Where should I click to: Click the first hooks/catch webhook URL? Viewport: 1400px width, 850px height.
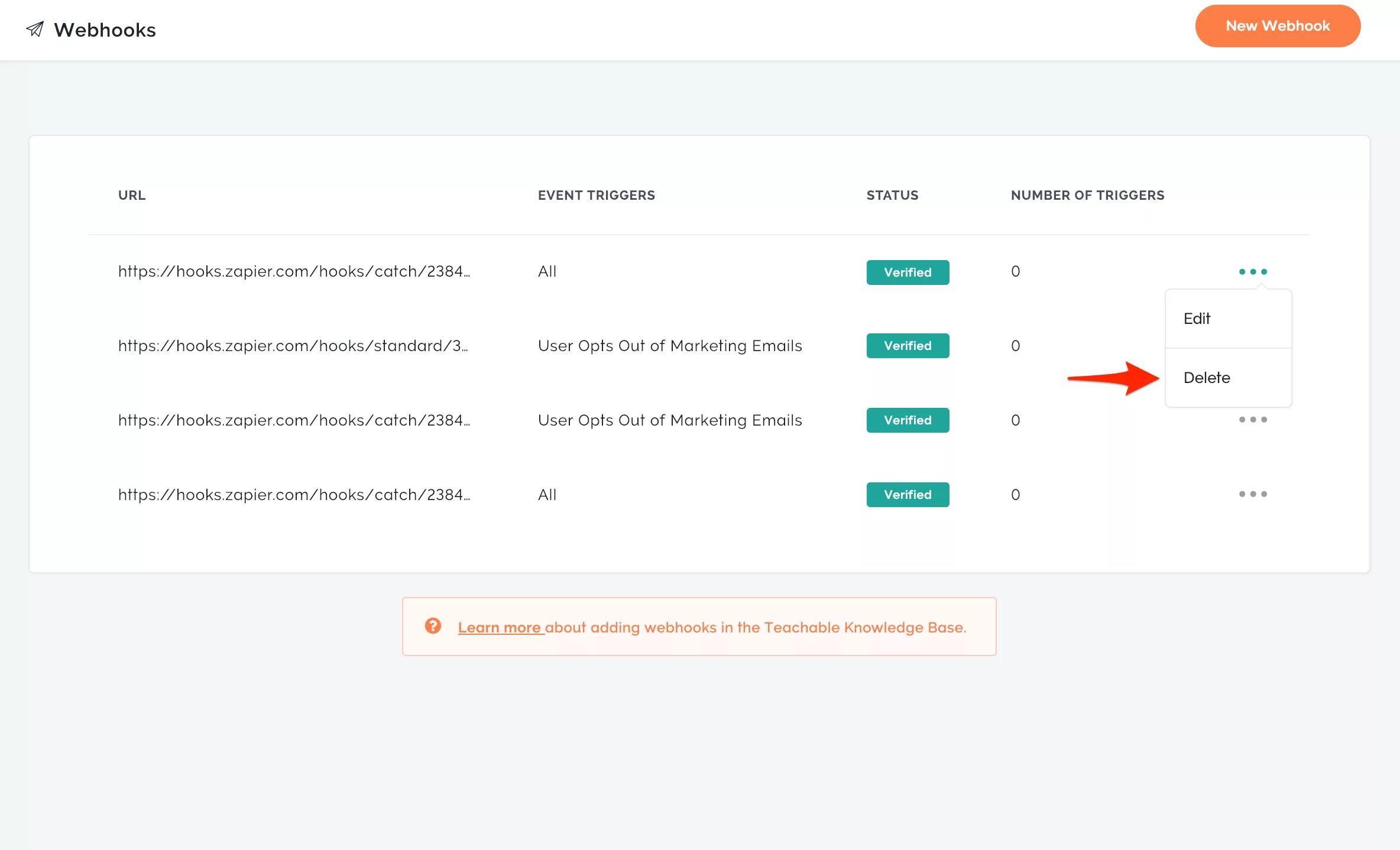294,271
